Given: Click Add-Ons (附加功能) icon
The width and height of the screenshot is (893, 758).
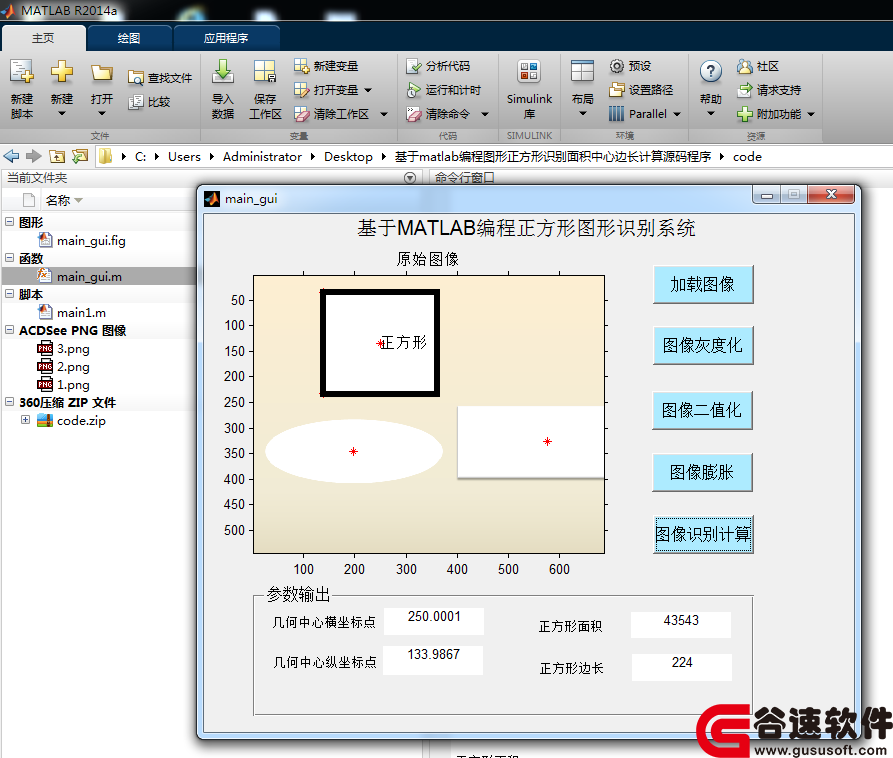Looking at the screenshot, I should click(744, 114).
